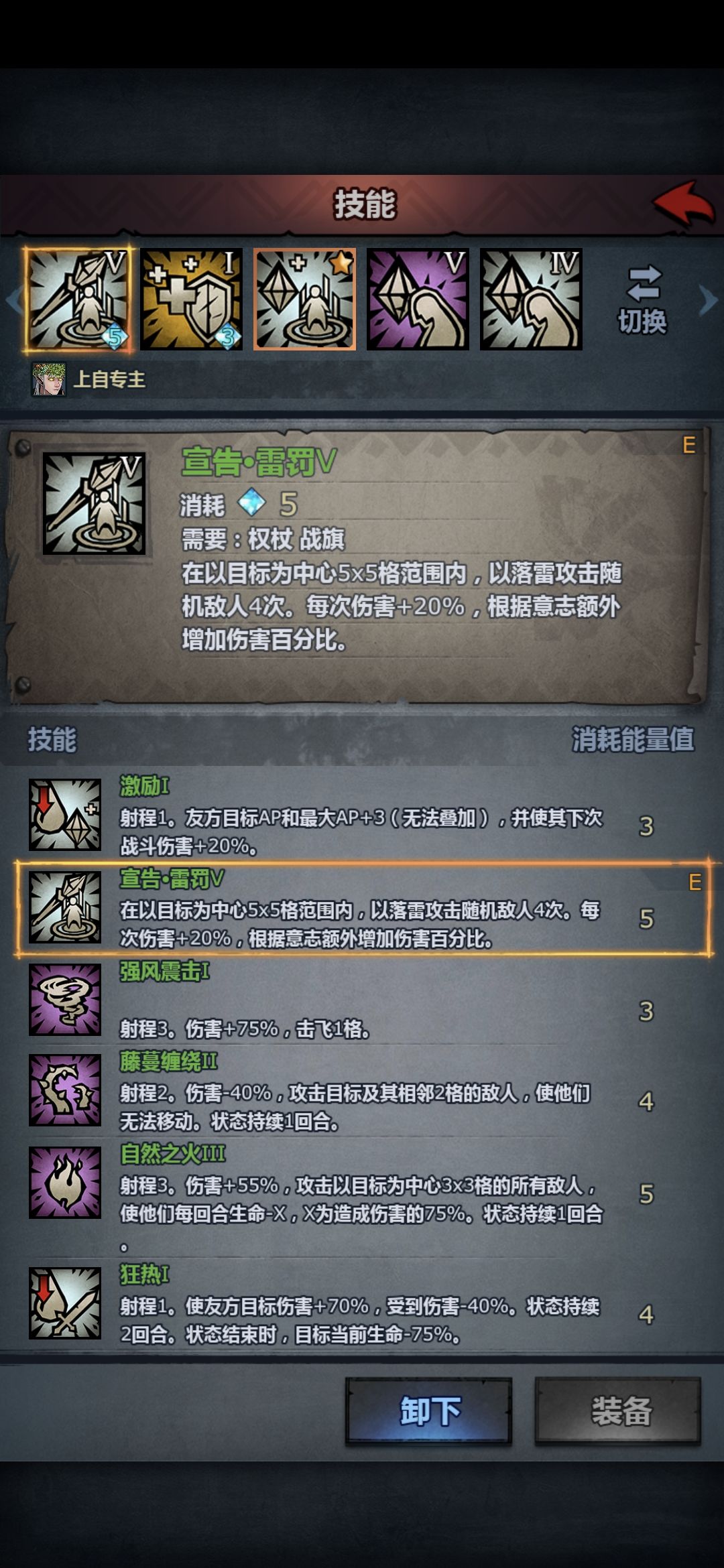Choose 强风震击I tornado skill icon
The height and width of the screenshot is (1568, 724).
click(x=65, y=999)
